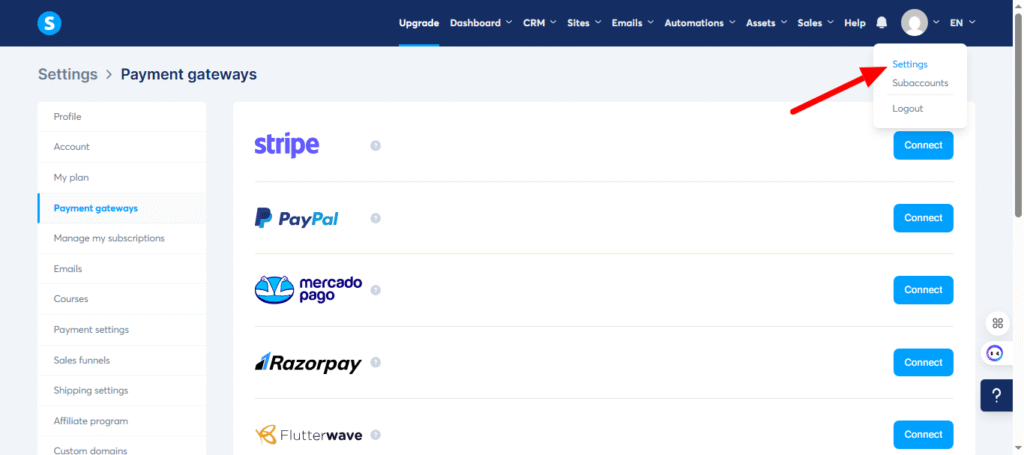Open the chatbot assistant floating icon
Viewport: 1024px width, 455px height.
[995, 353]
